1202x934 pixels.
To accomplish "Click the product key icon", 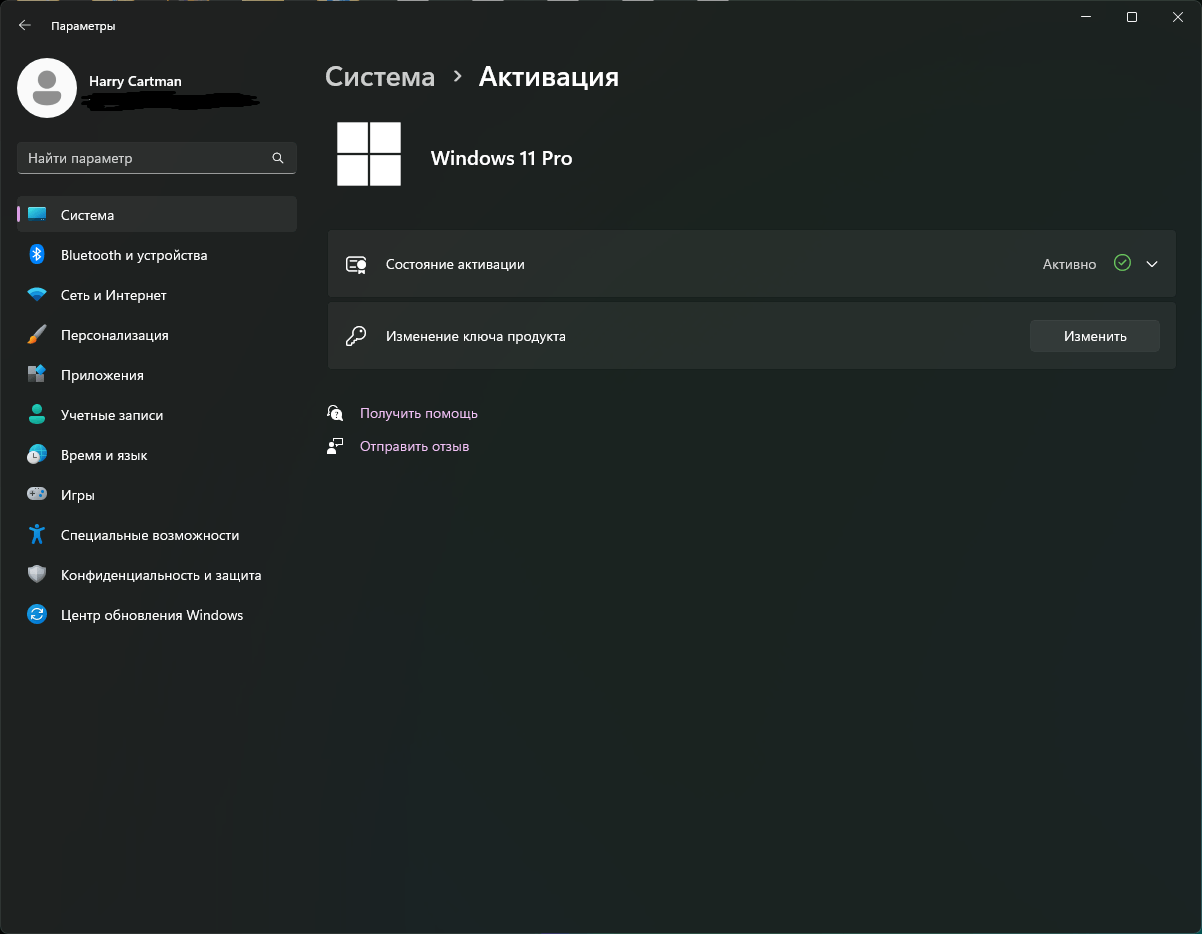I will pos(356,336).
